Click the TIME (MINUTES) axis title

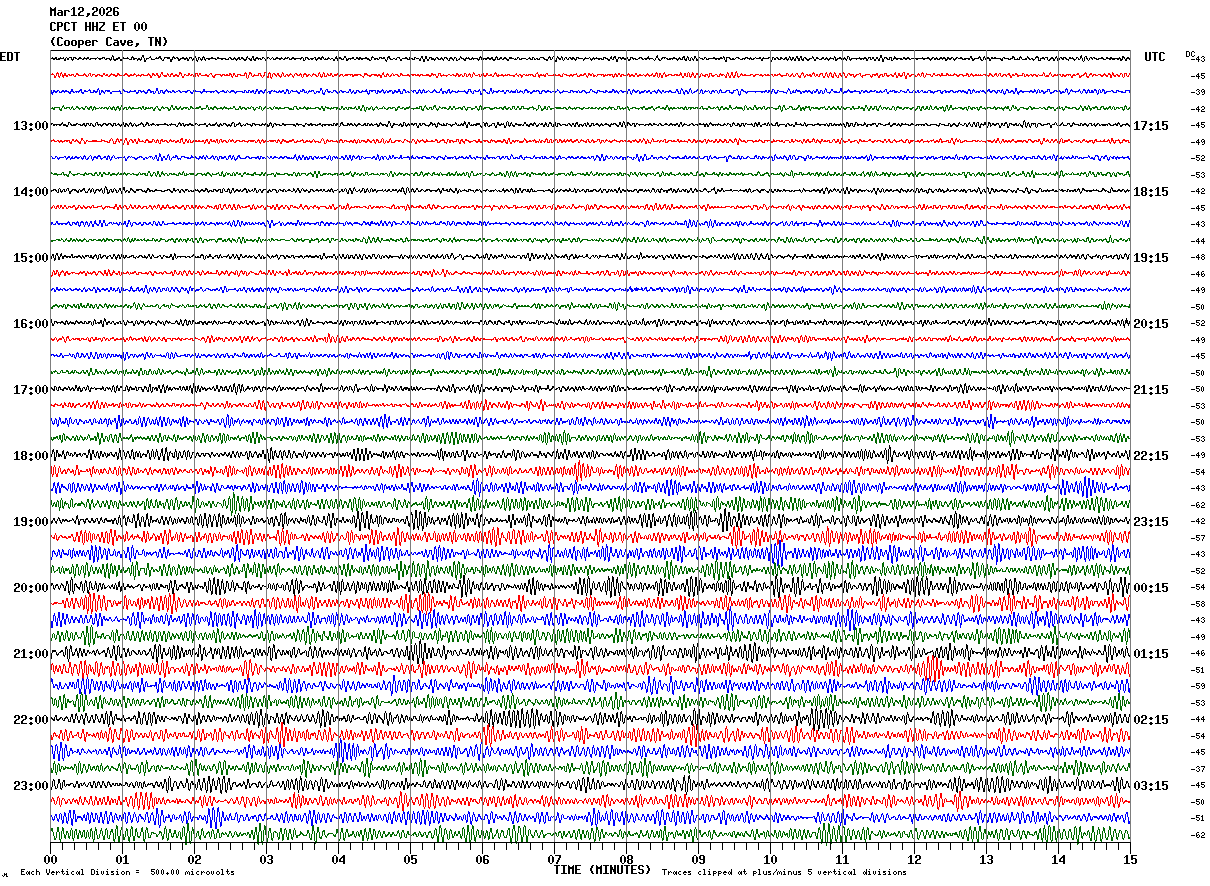coord(603,870)
